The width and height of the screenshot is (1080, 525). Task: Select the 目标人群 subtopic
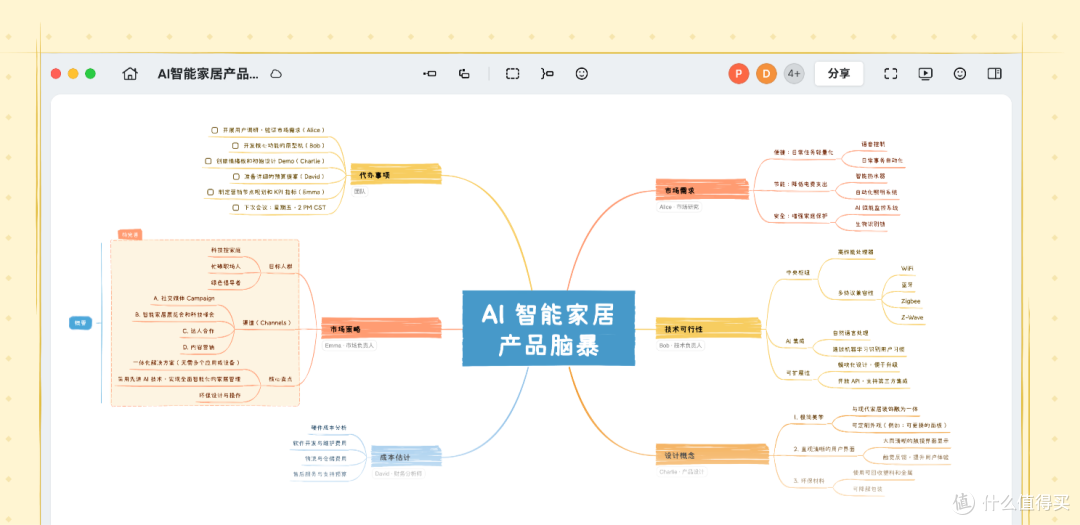pos(279,265)
